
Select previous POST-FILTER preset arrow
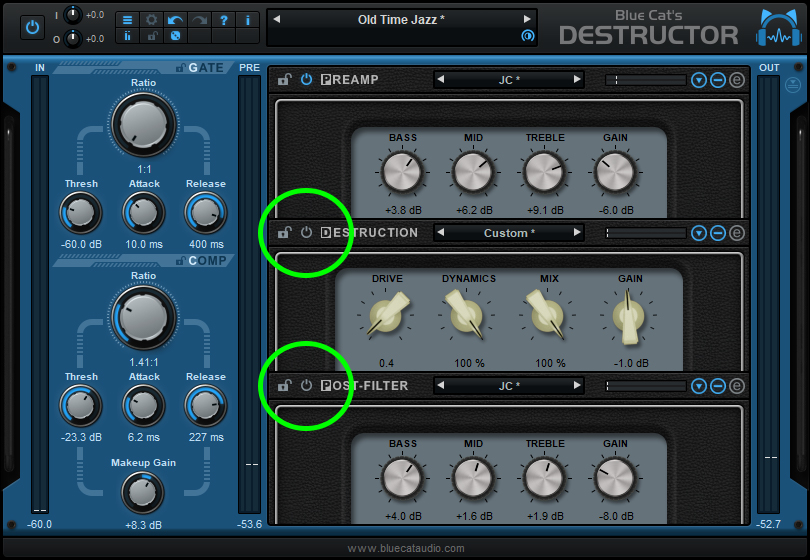tap(441, 385)
